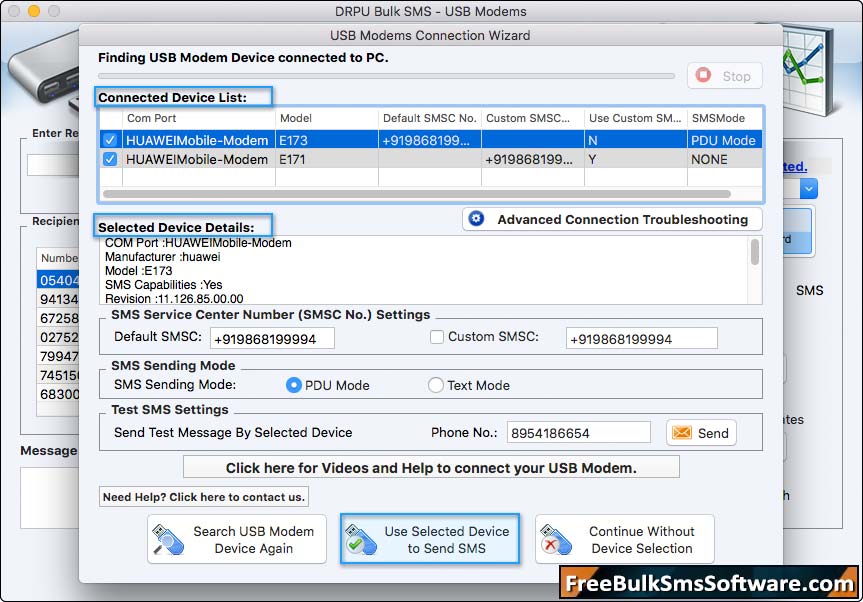This screenshot has height=602, width=863.
Task: Click the Default SMSC number field
Action: click(272, 338)
